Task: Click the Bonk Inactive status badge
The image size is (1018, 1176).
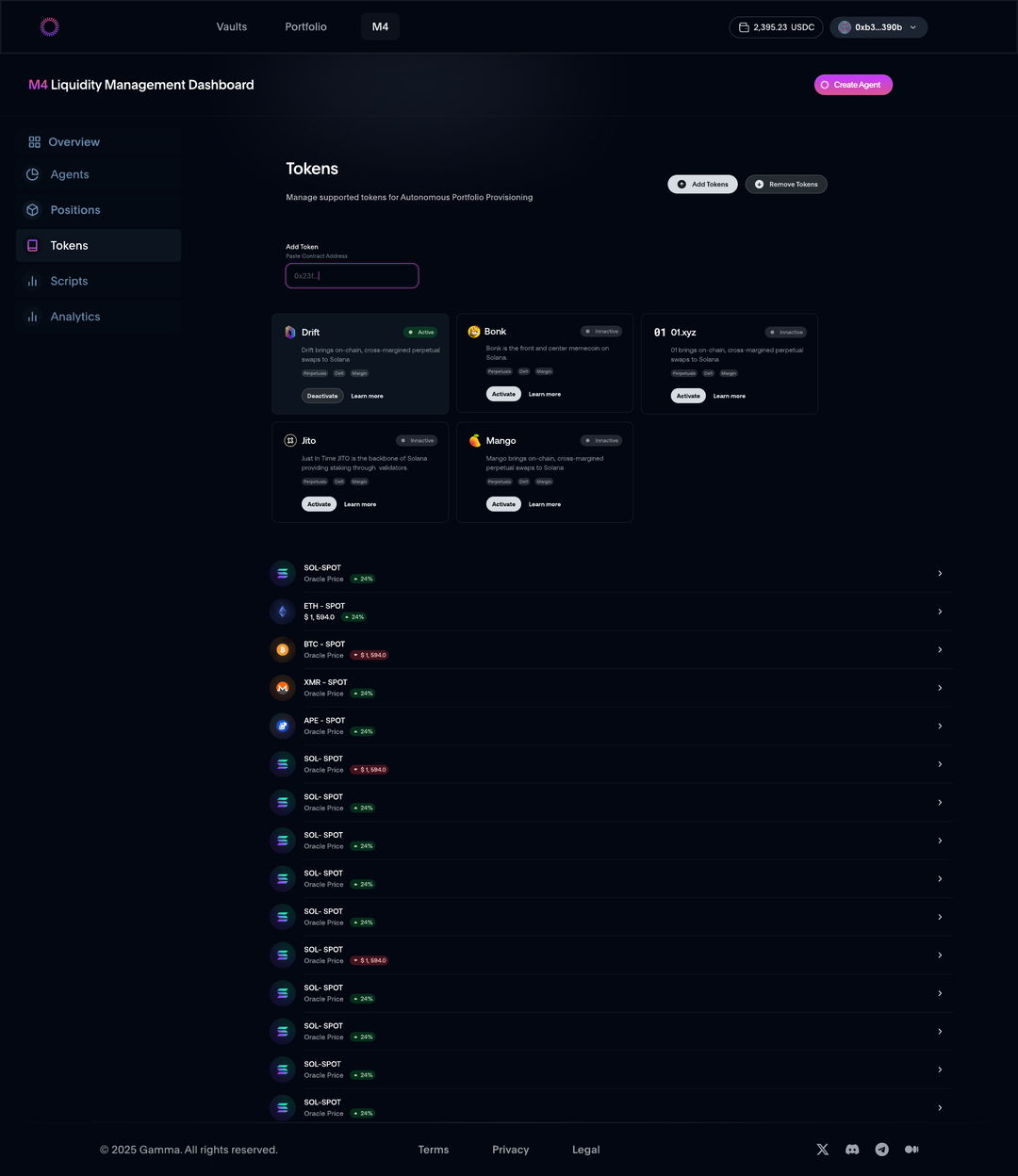Action: pos(601,331)
